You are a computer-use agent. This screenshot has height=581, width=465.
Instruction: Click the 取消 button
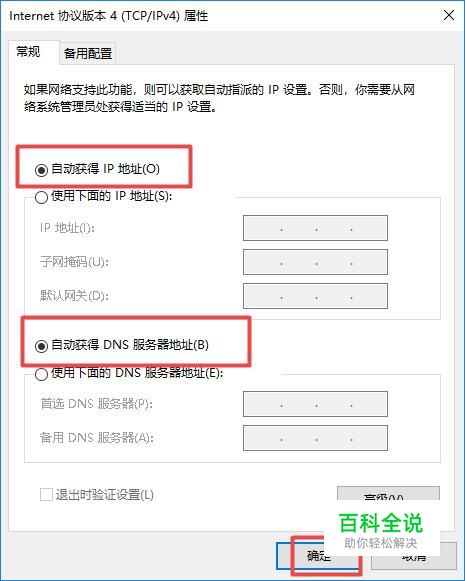413,555
